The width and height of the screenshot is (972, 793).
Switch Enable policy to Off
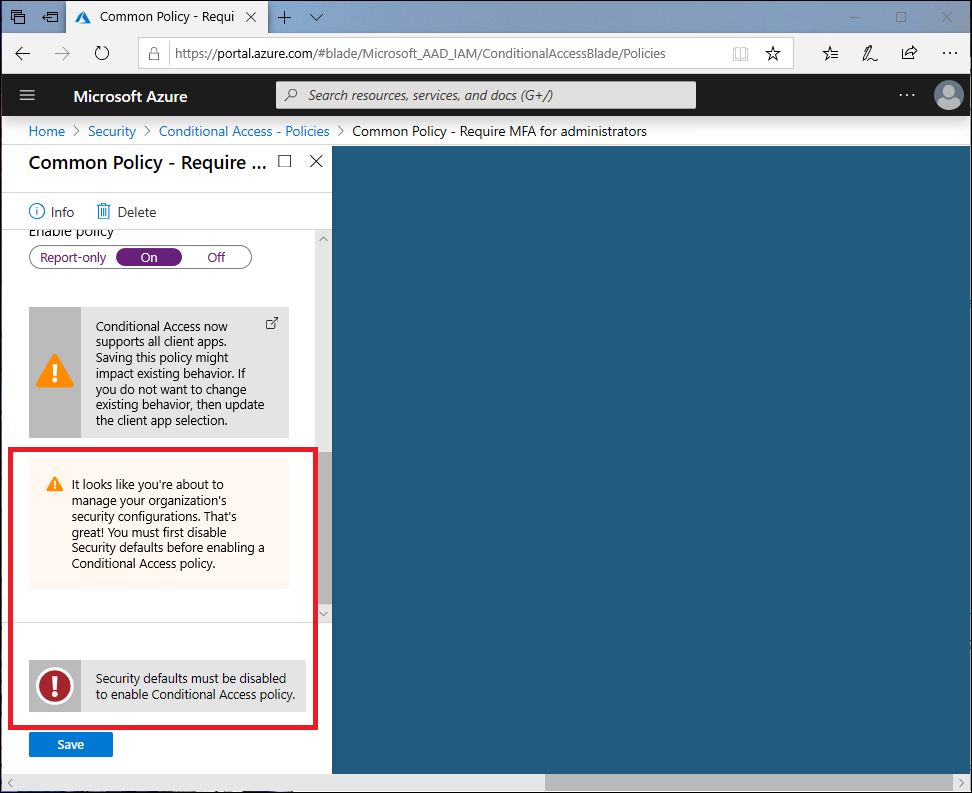[216, 257]
